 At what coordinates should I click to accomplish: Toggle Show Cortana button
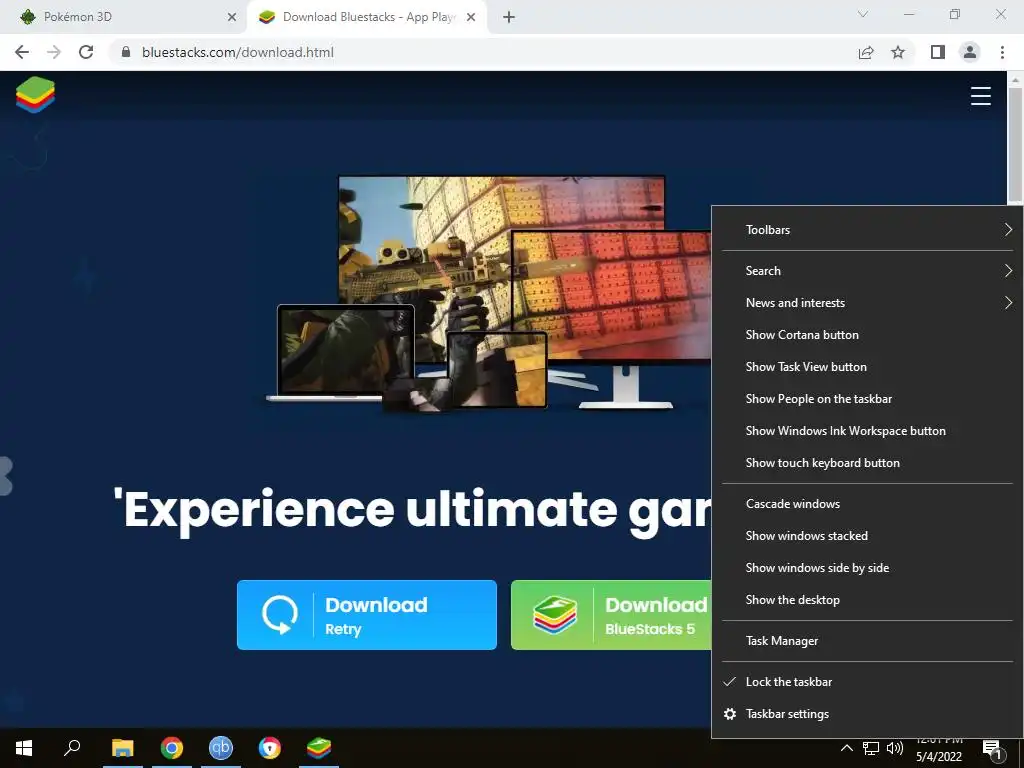[867, 334]
